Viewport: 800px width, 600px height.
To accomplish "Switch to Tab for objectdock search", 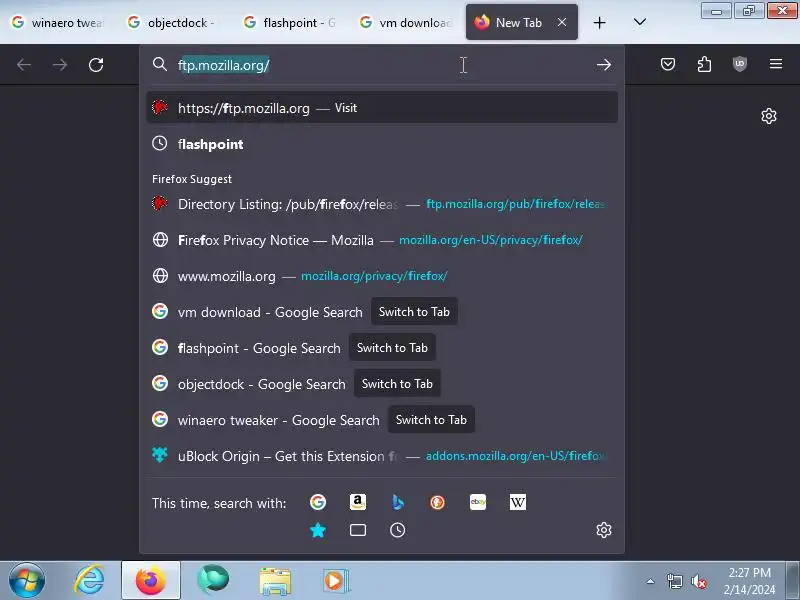I will pyautogui.click(x=397, y=384).
